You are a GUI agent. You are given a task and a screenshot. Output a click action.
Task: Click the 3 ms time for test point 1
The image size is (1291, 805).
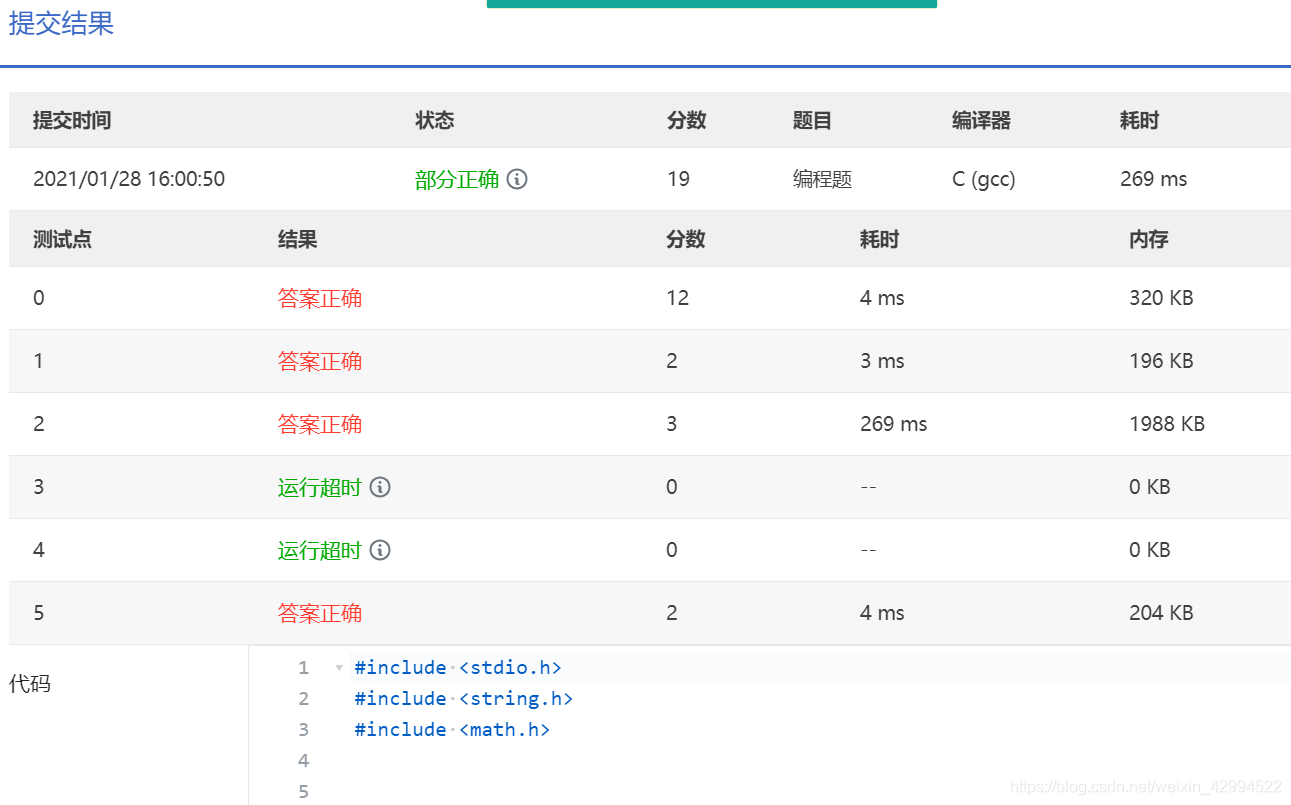pyautogui.click(x=882, y=361)
